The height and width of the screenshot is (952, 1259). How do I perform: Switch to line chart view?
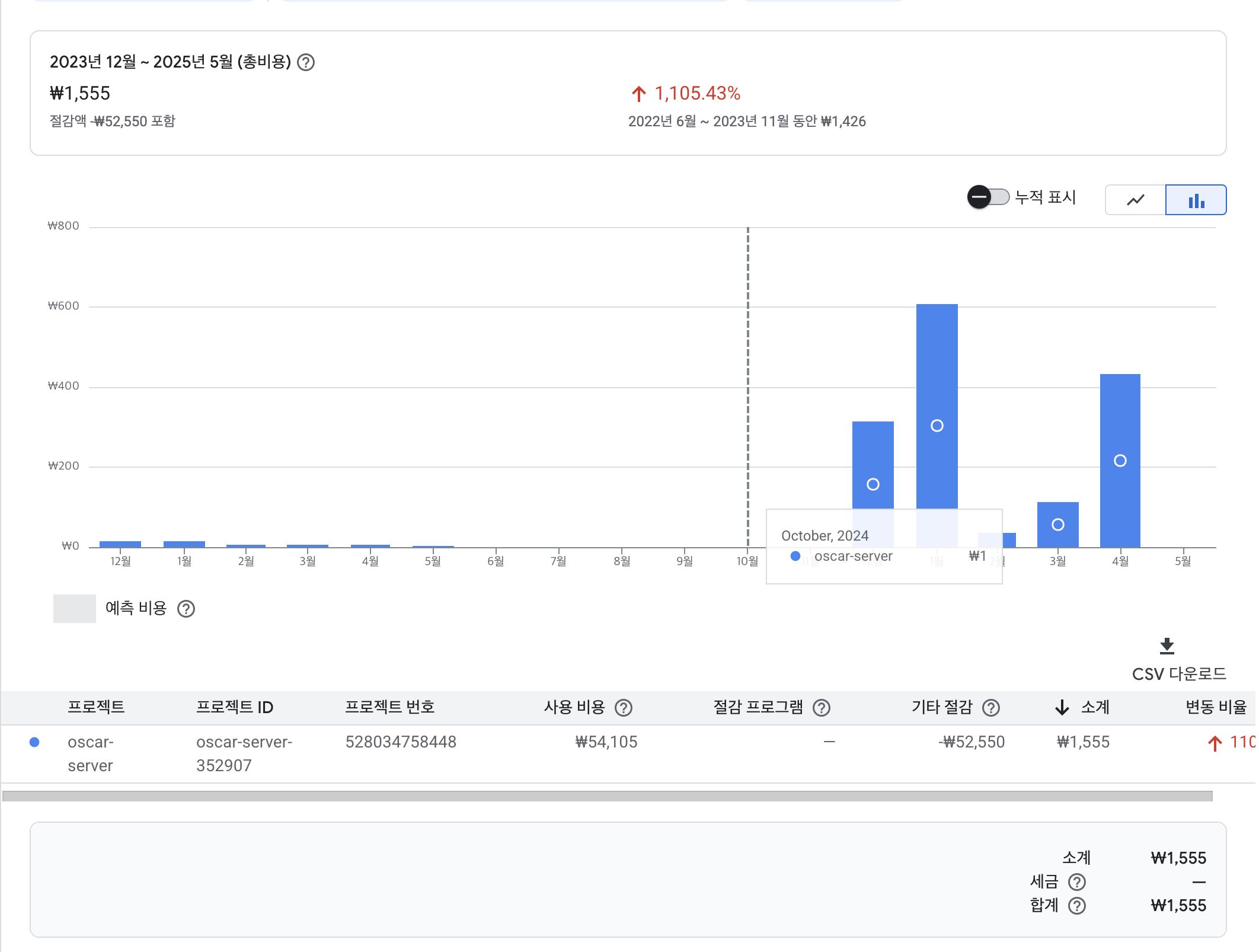(1135, 200)
